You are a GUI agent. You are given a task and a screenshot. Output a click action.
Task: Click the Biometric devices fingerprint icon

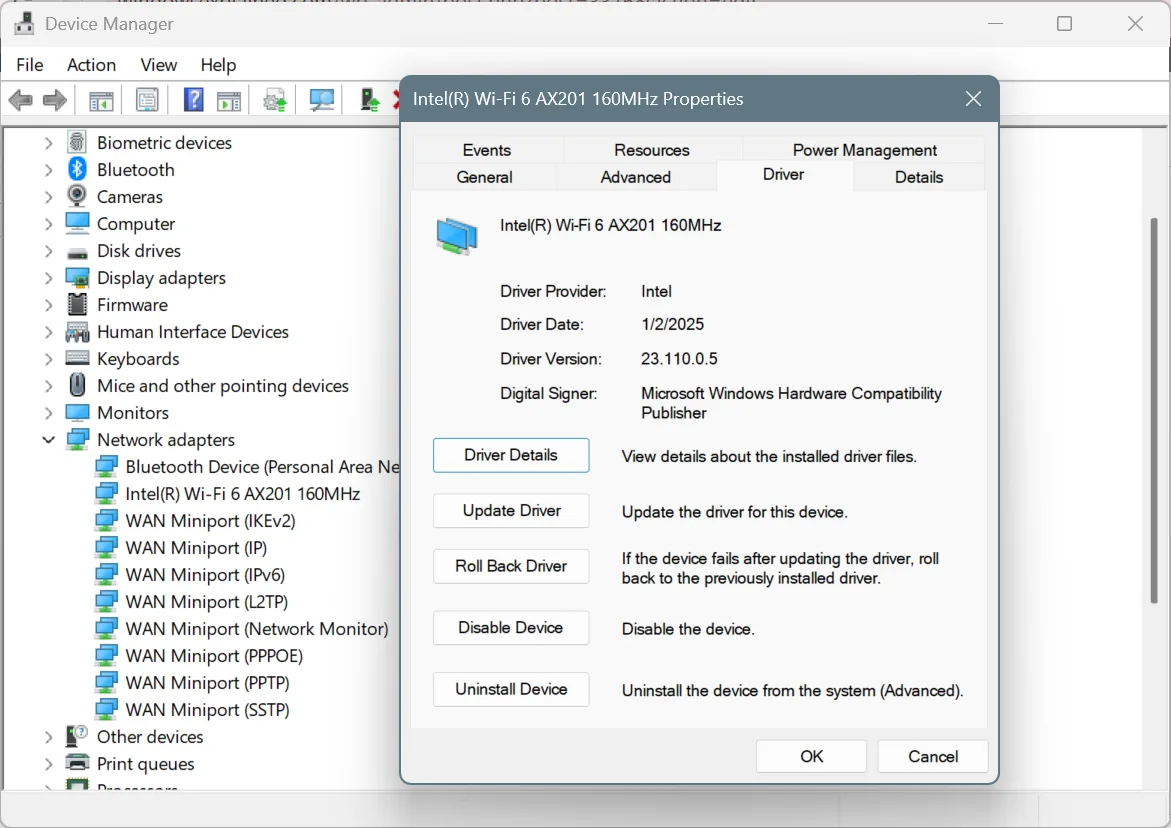[77, 142]
